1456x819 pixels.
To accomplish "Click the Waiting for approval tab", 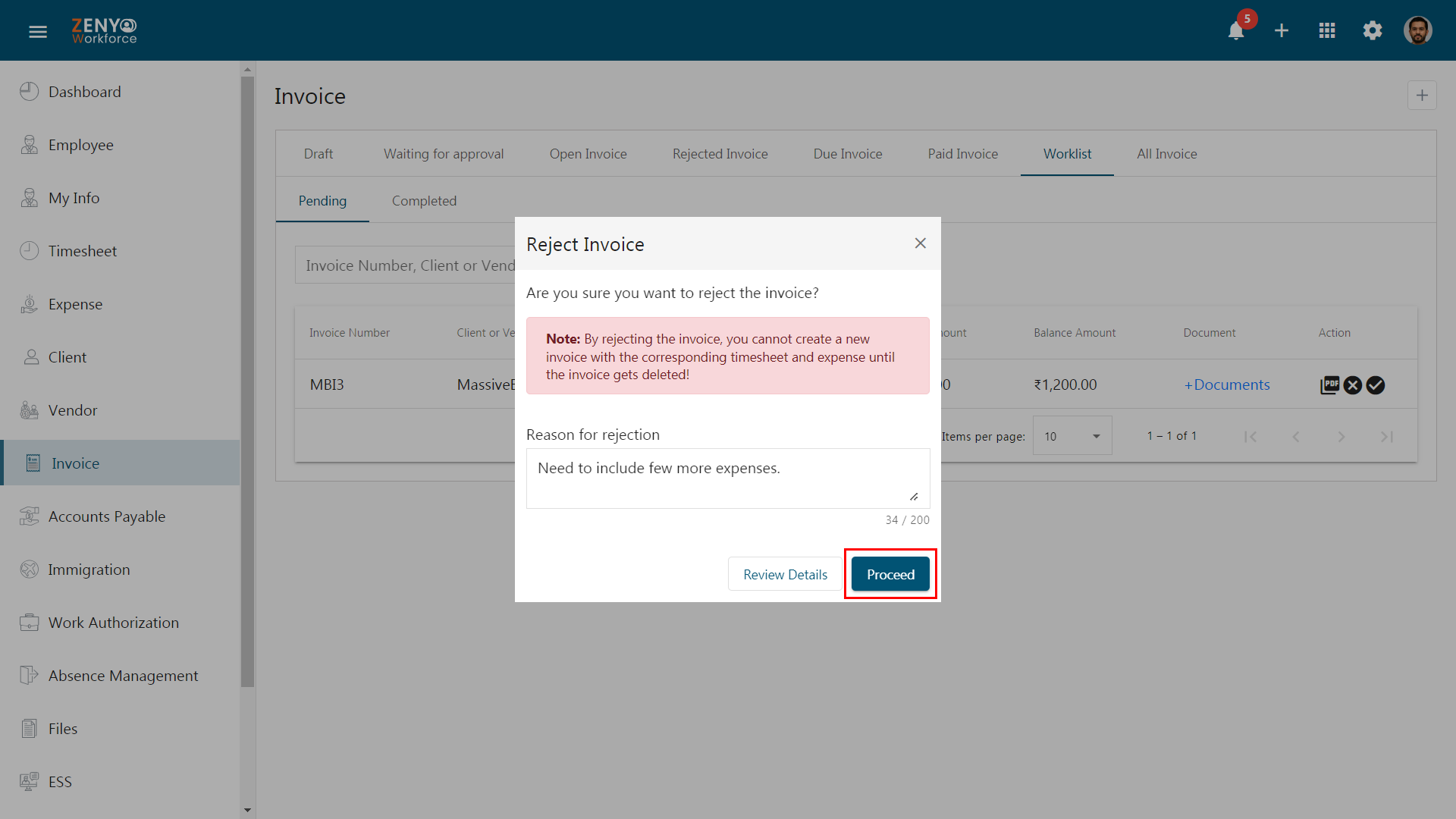I will pyautogui.click(x=443, y=153).
